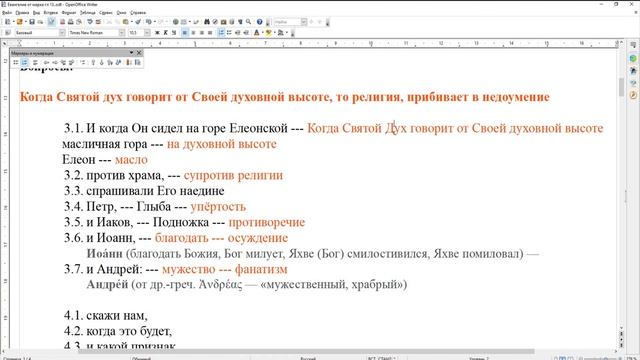Toggle underline formatting
Viewport: 640px width, 360px height.
click(174, 33)
